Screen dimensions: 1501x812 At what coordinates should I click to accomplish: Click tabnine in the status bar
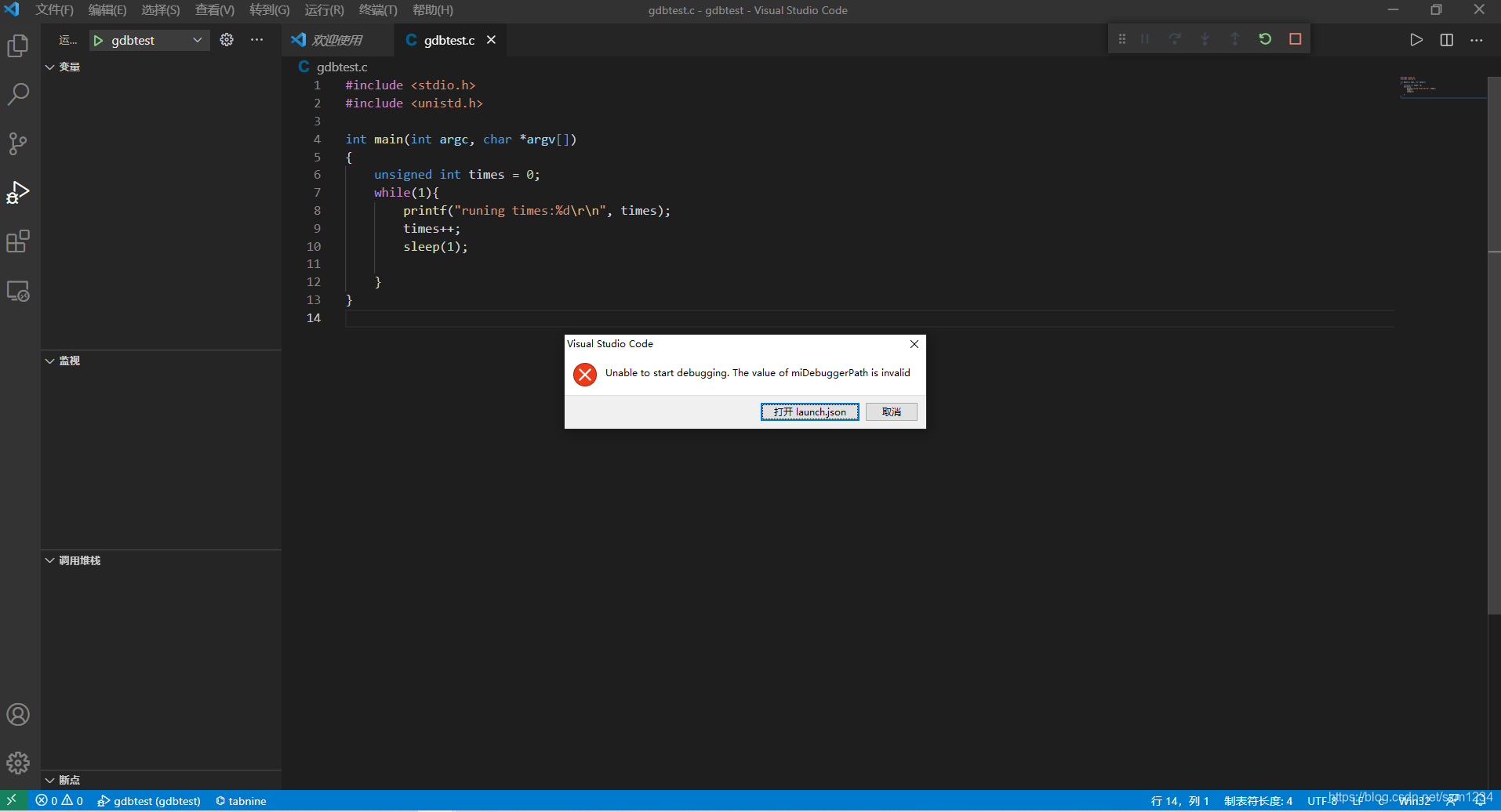[x=242, y=801]
